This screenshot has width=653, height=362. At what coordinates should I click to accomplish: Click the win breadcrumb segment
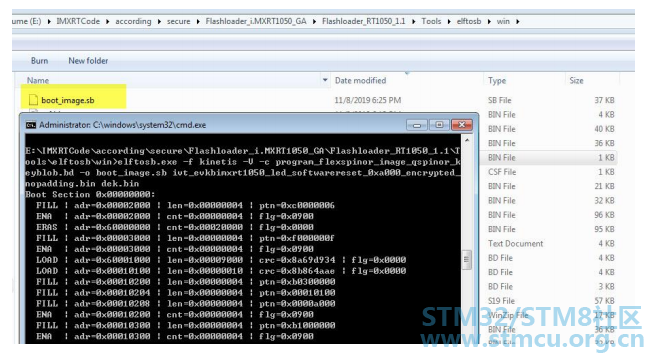503,21
